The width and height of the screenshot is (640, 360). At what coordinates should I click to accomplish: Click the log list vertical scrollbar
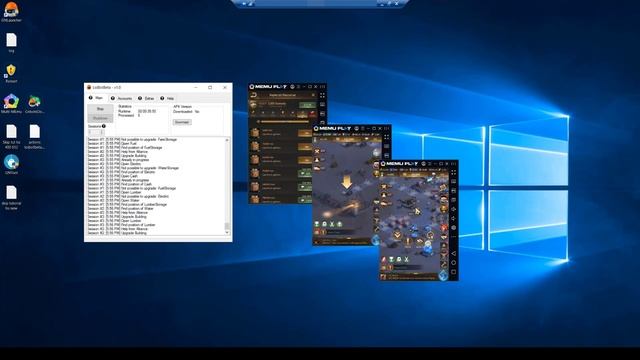227,186
